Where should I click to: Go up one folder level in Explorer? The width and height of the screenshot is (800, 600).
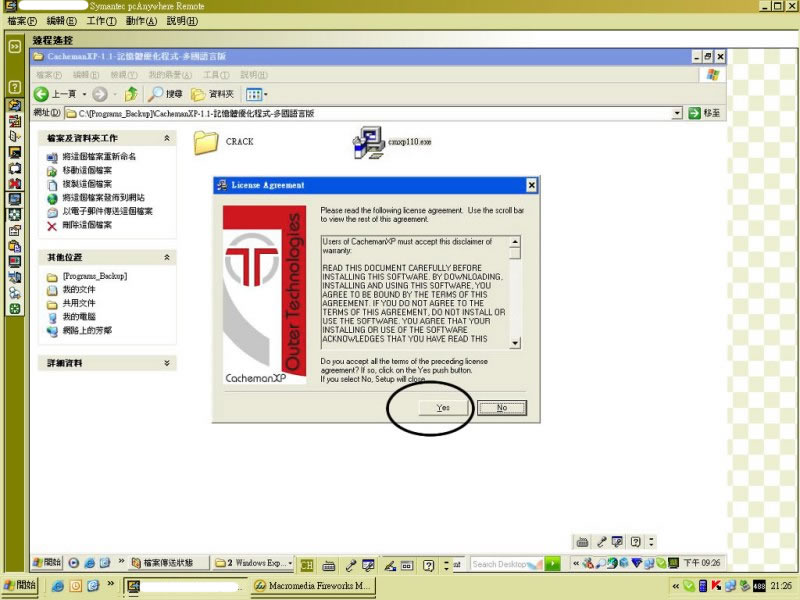(131, 94)
